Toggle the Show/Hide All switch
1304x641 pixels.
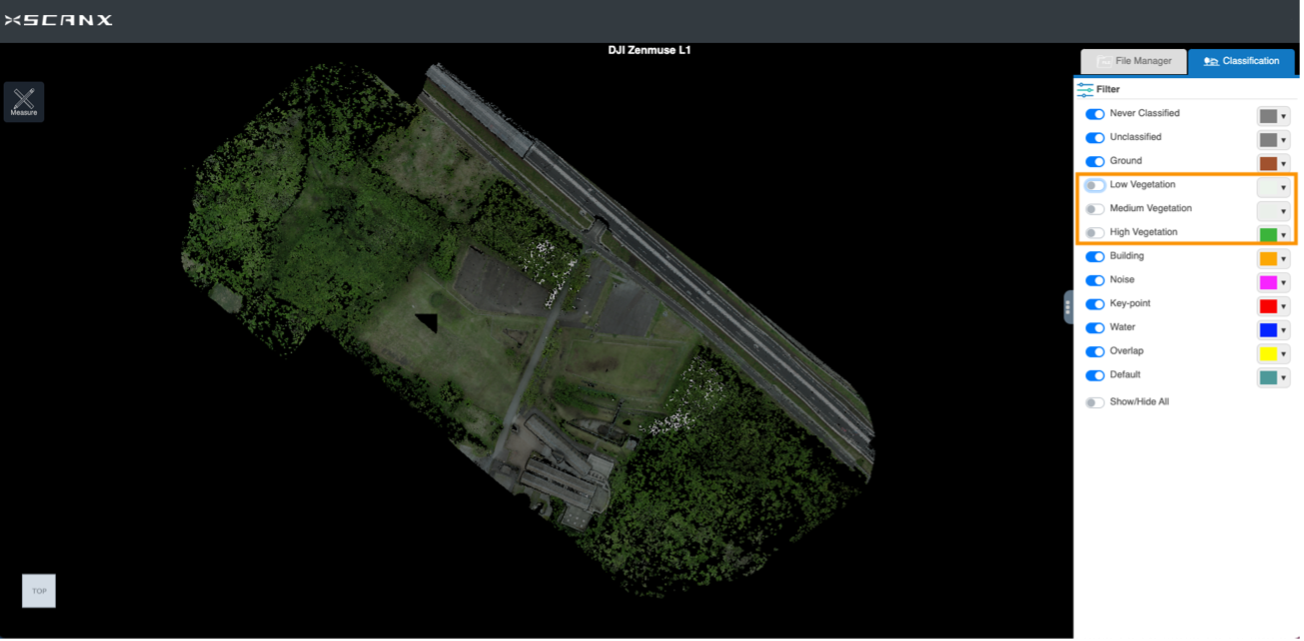[1095, 403]
